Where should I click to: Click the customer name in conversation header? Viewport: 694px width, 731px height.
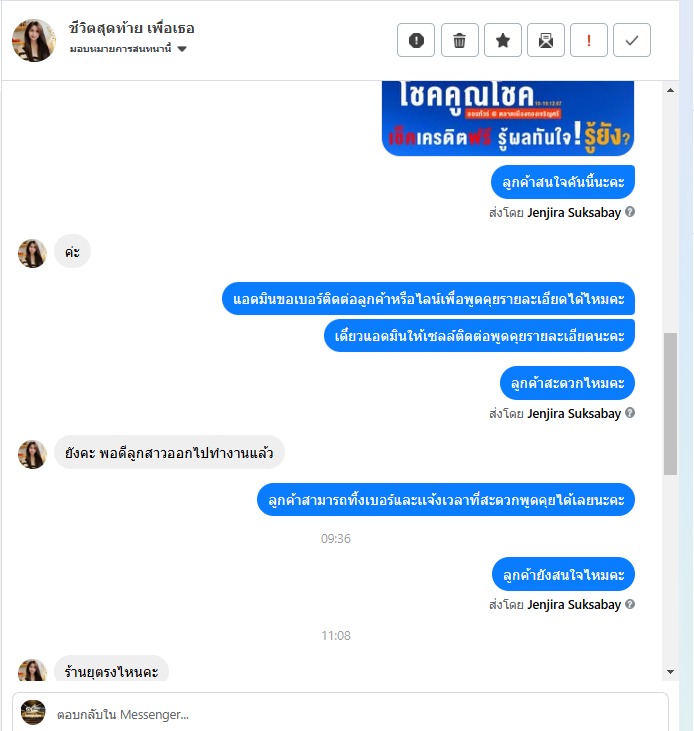[x=131, y=28]
